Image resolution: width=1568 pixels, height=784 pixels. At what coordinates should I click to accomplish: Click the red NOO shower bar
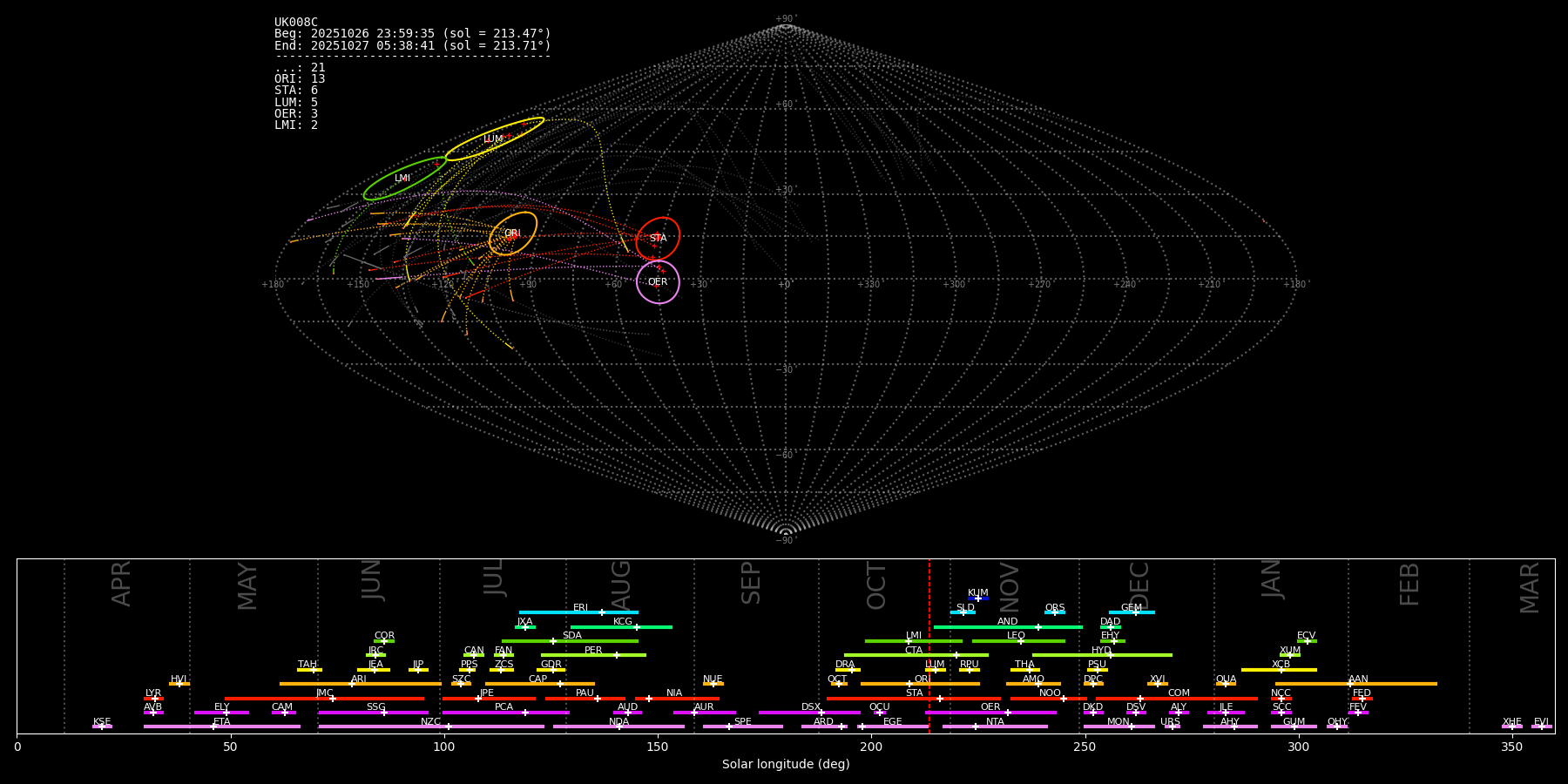(x=1049, y=699)
